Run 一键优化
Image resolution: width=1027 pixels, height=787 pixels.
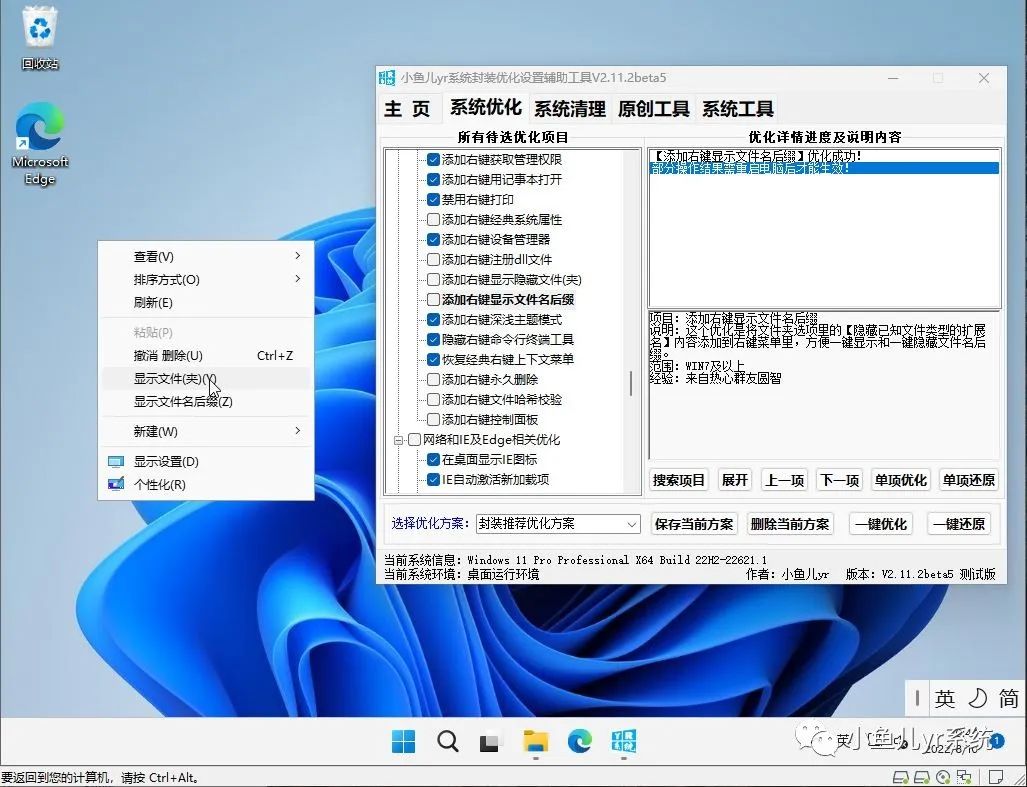(881, 524)
